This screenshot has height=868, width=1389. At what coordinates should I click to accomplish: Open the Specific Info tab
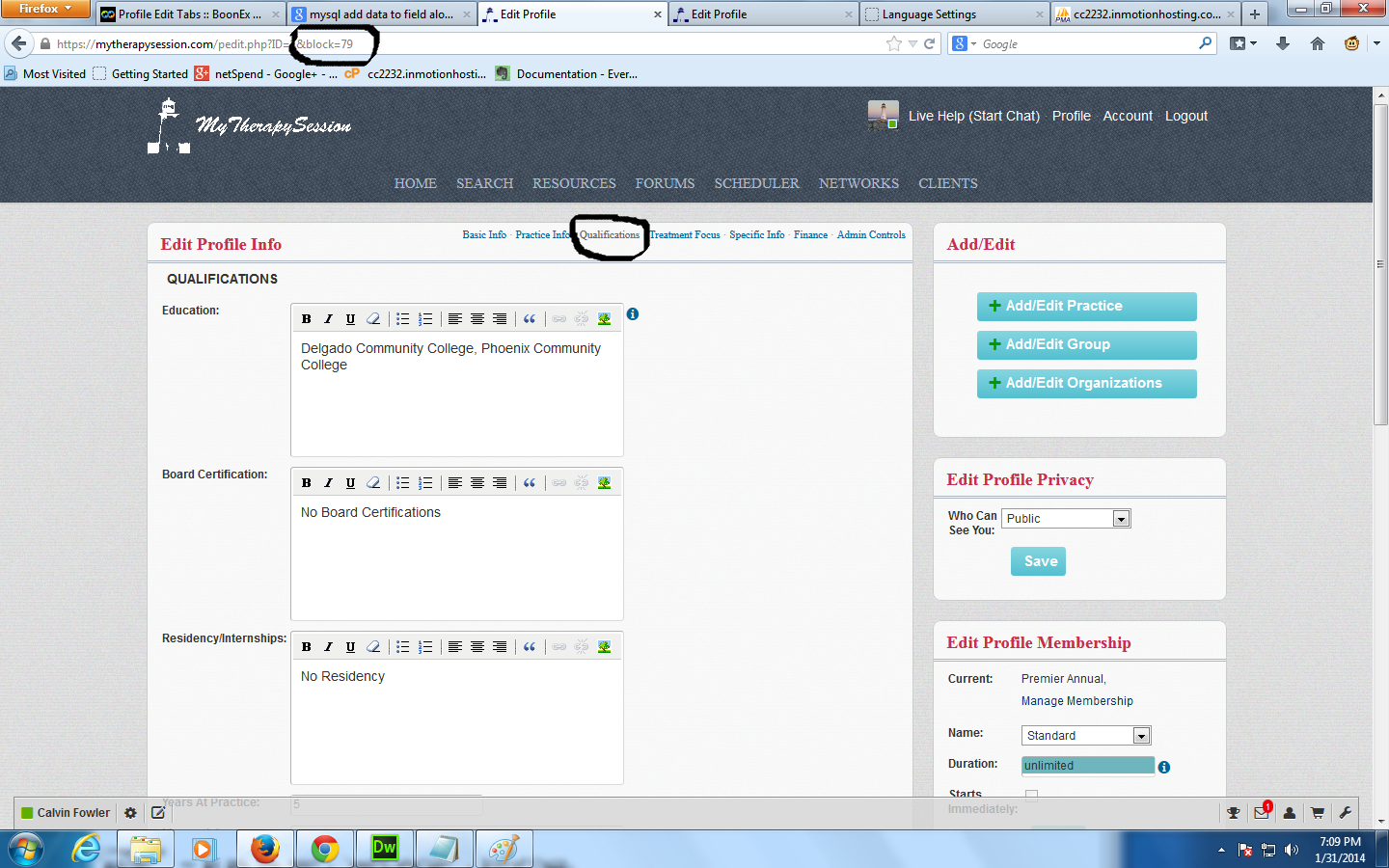pos(757,235)
